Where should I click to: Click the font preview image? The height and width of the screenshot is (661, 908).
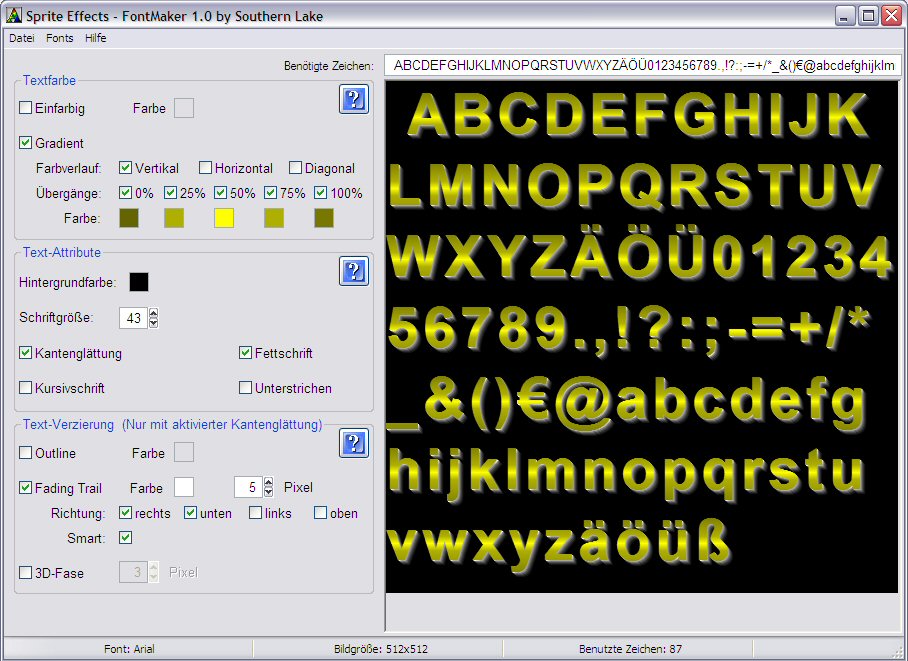tap(642, 337)
